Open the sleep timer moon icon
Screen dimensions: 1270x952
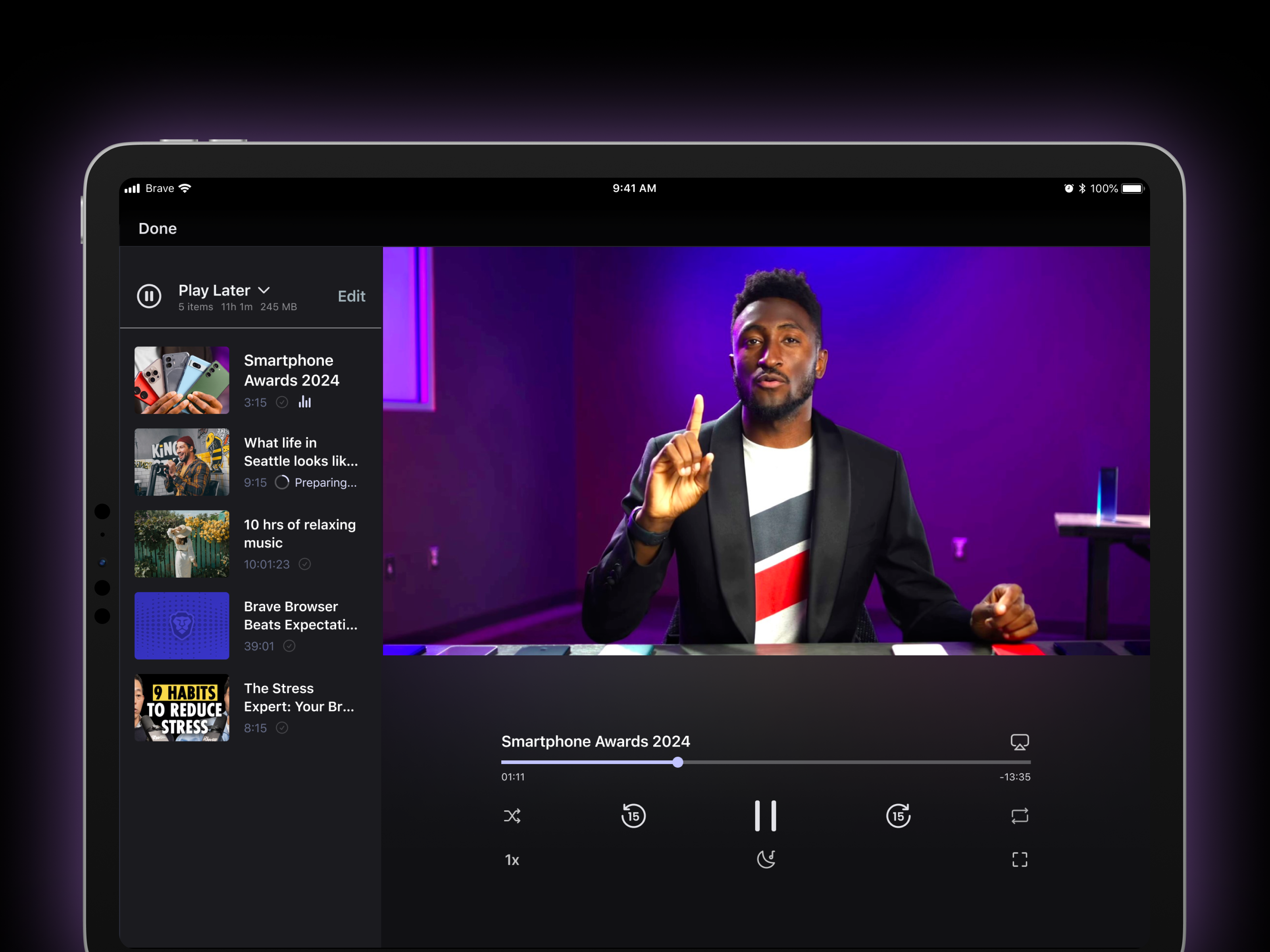click(766, 859)
